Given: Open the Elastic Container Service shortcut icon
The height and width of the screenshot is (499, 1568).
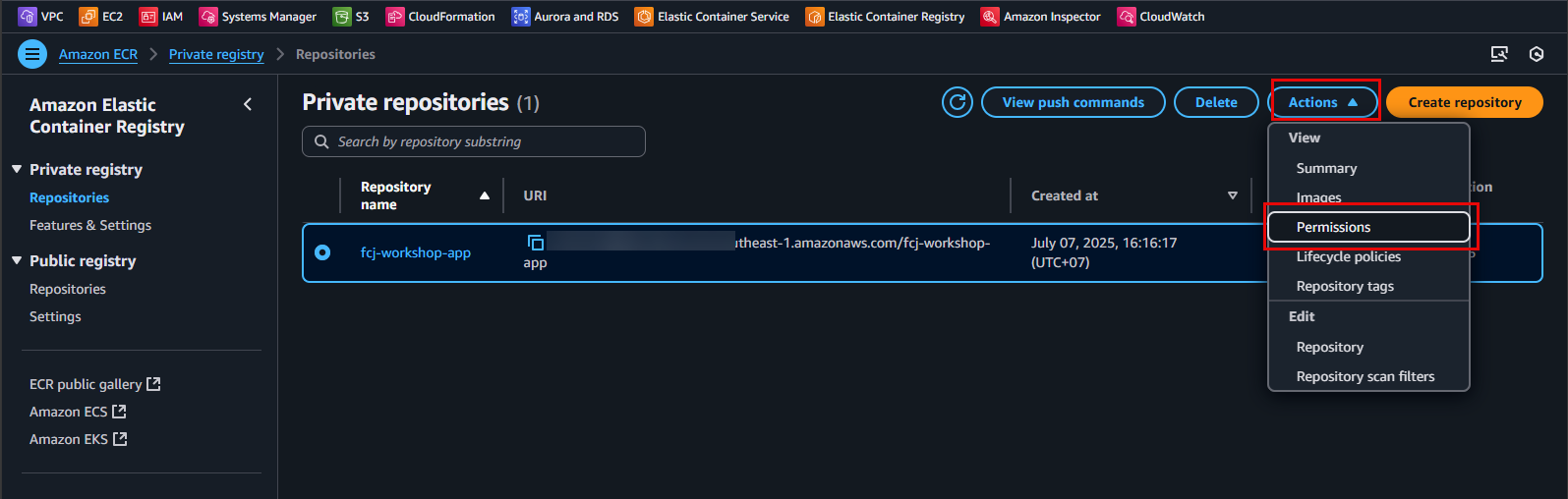Looking at the screenshot, I should tap(644, 17).
